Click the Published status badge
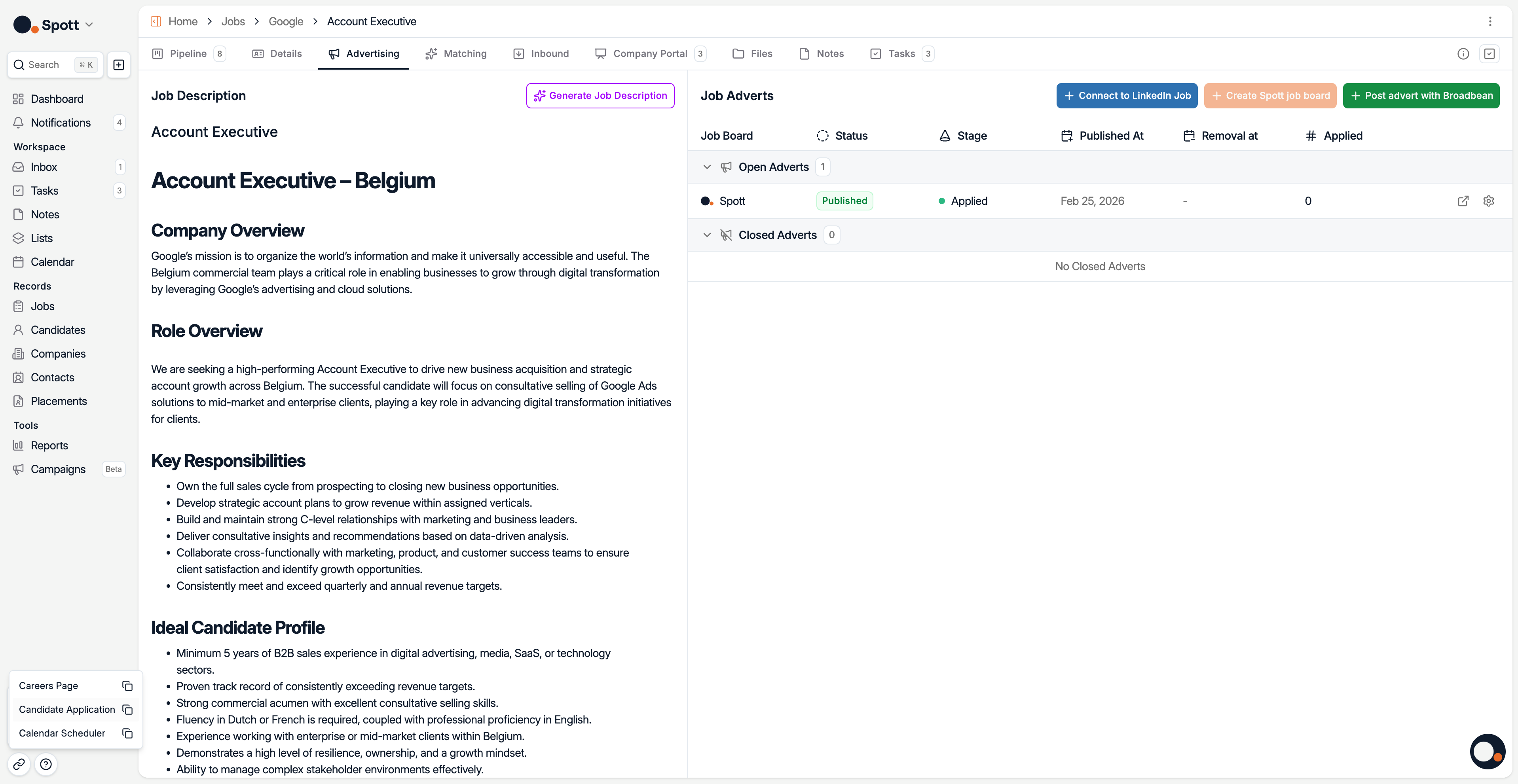This screenshot has width=1518, height=784. (x=844, y=201)
